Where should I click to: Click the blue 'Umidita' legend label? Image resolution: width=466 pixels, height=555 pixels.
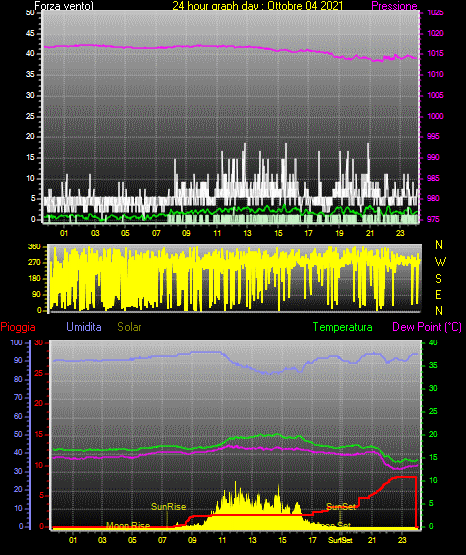pos(84,327)
